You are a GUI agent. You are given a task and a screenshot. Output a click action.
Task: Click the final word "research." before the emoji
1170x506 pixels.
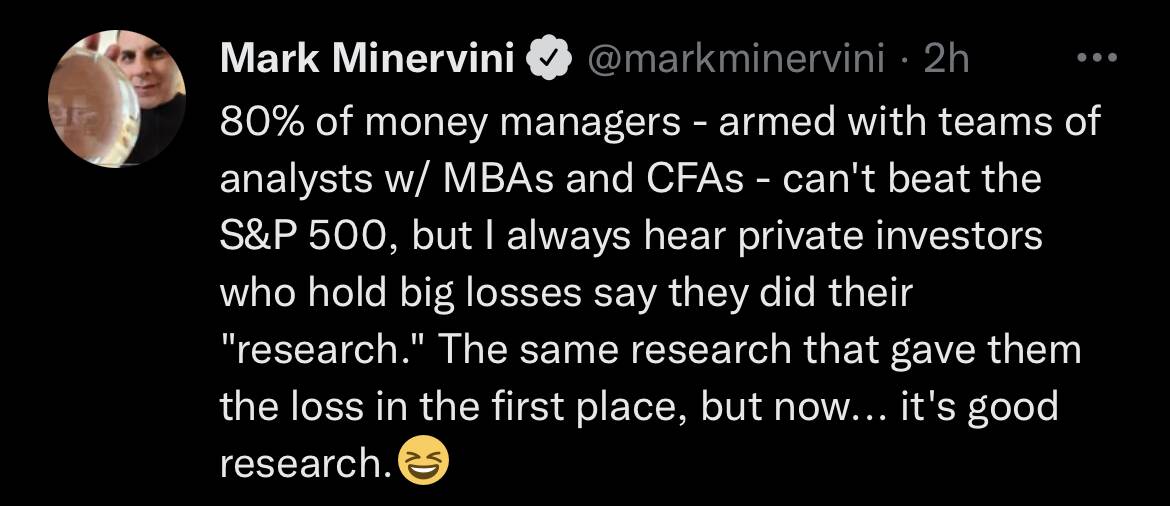coord(306,463)
